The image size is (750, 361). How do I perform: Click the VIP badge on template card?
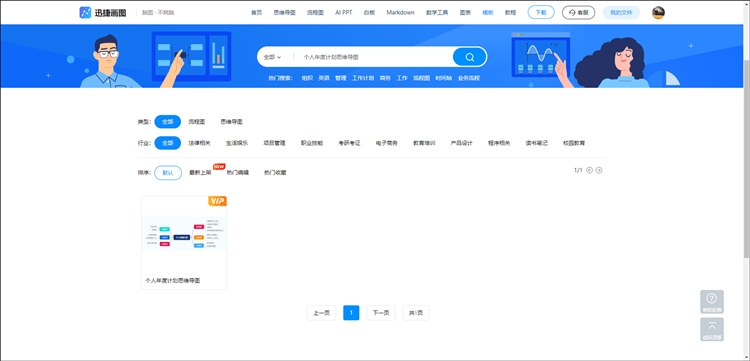point(217,201)
